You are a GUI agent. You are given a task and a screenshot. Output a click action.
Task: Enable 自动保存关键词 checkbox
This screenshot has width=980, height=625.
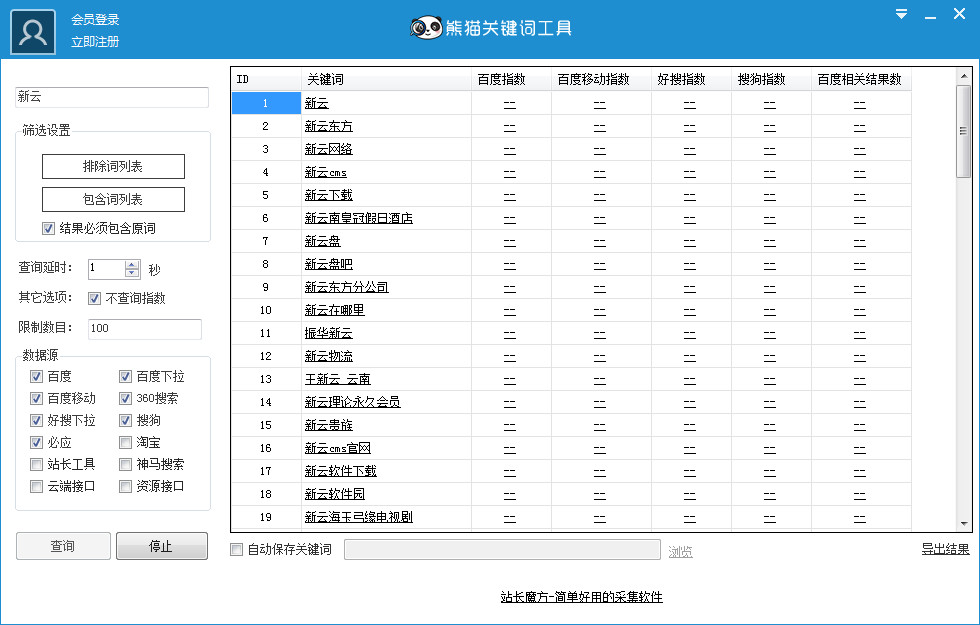(x=237, y=550)
